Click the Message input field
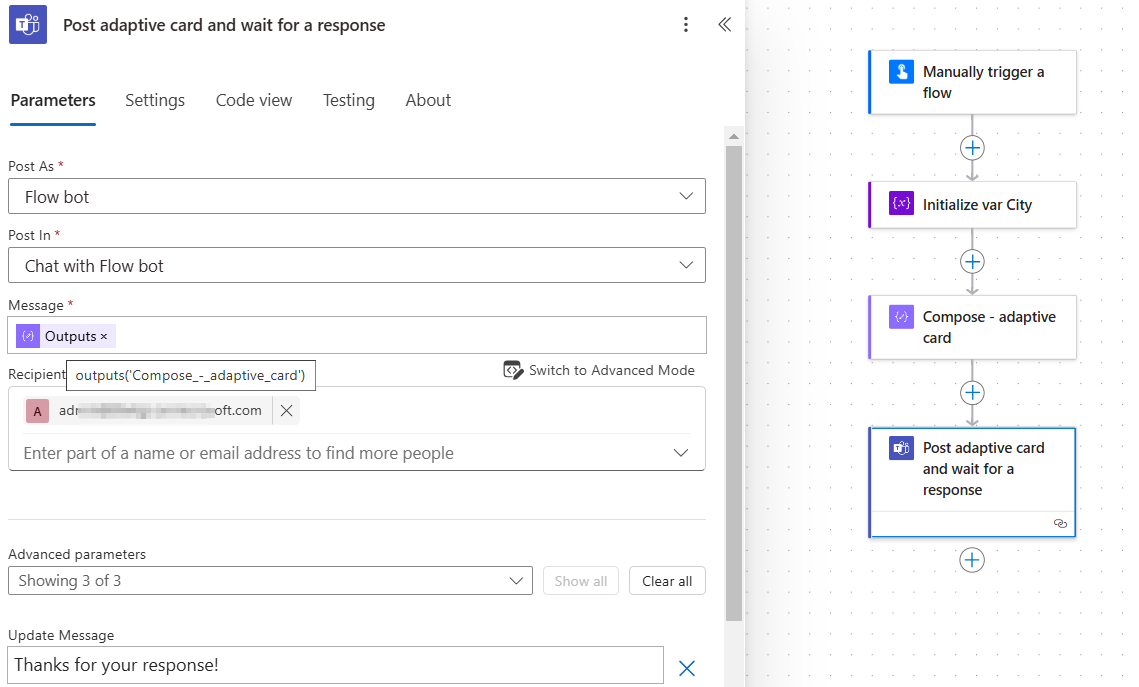 point(357,336)
